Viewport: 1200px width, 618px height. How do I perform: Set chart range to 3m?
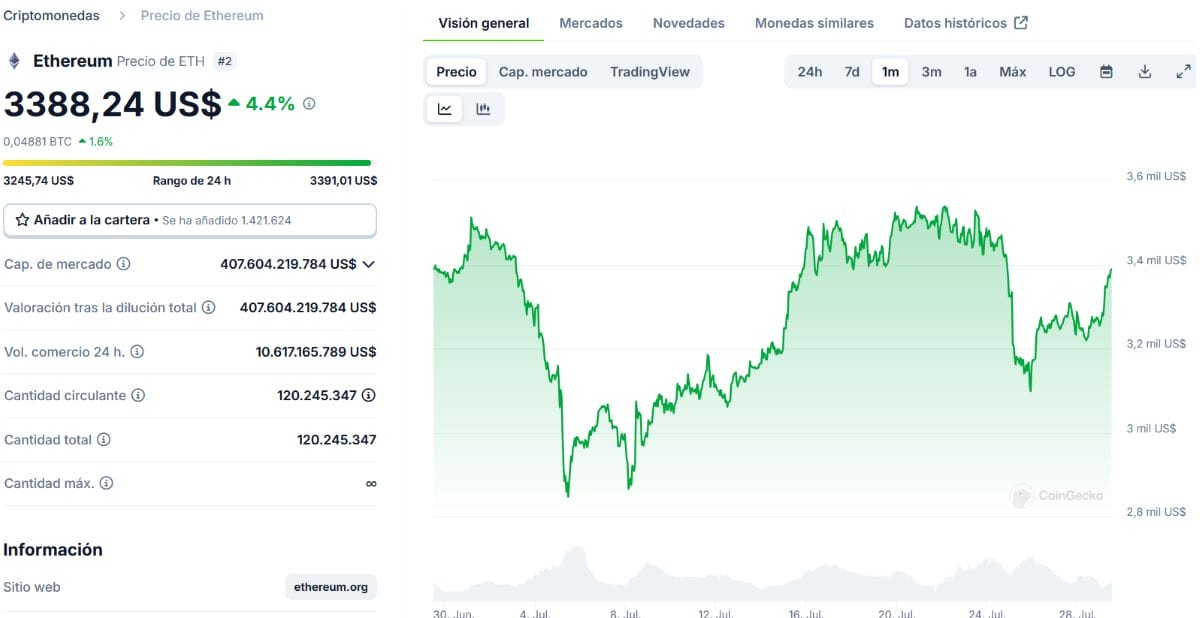tap(931, 72)
